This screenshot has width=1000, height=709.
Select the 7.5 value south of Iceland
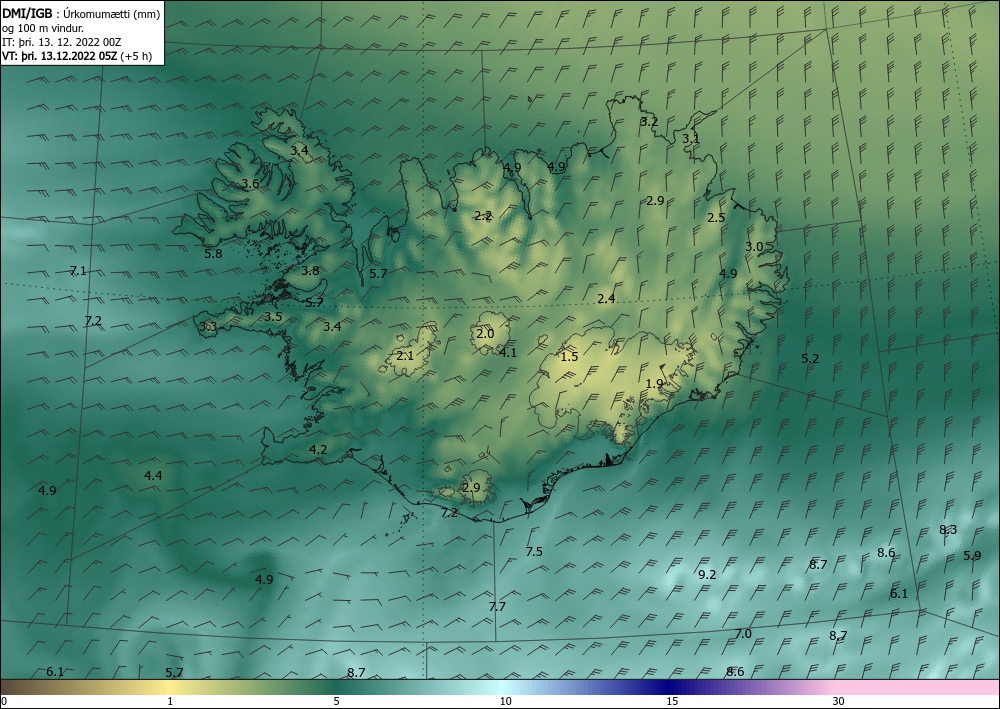click(x=534, y=552)
